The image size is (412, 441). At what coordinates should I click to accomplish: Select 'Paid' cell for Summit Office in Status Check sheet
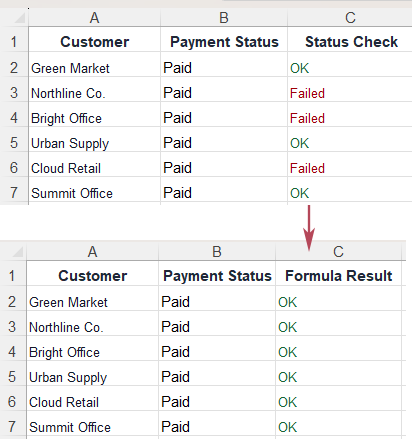coord(224,189)
